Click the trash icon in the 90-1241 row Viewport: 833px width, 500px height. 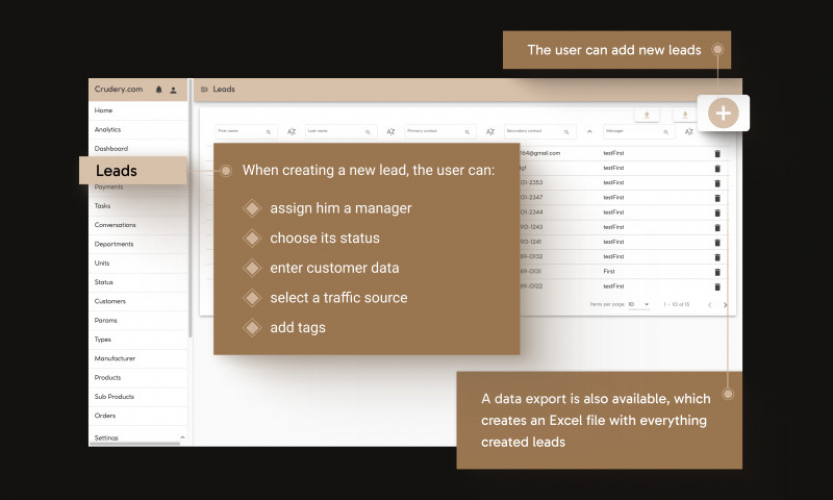click(x=717, y=243)
